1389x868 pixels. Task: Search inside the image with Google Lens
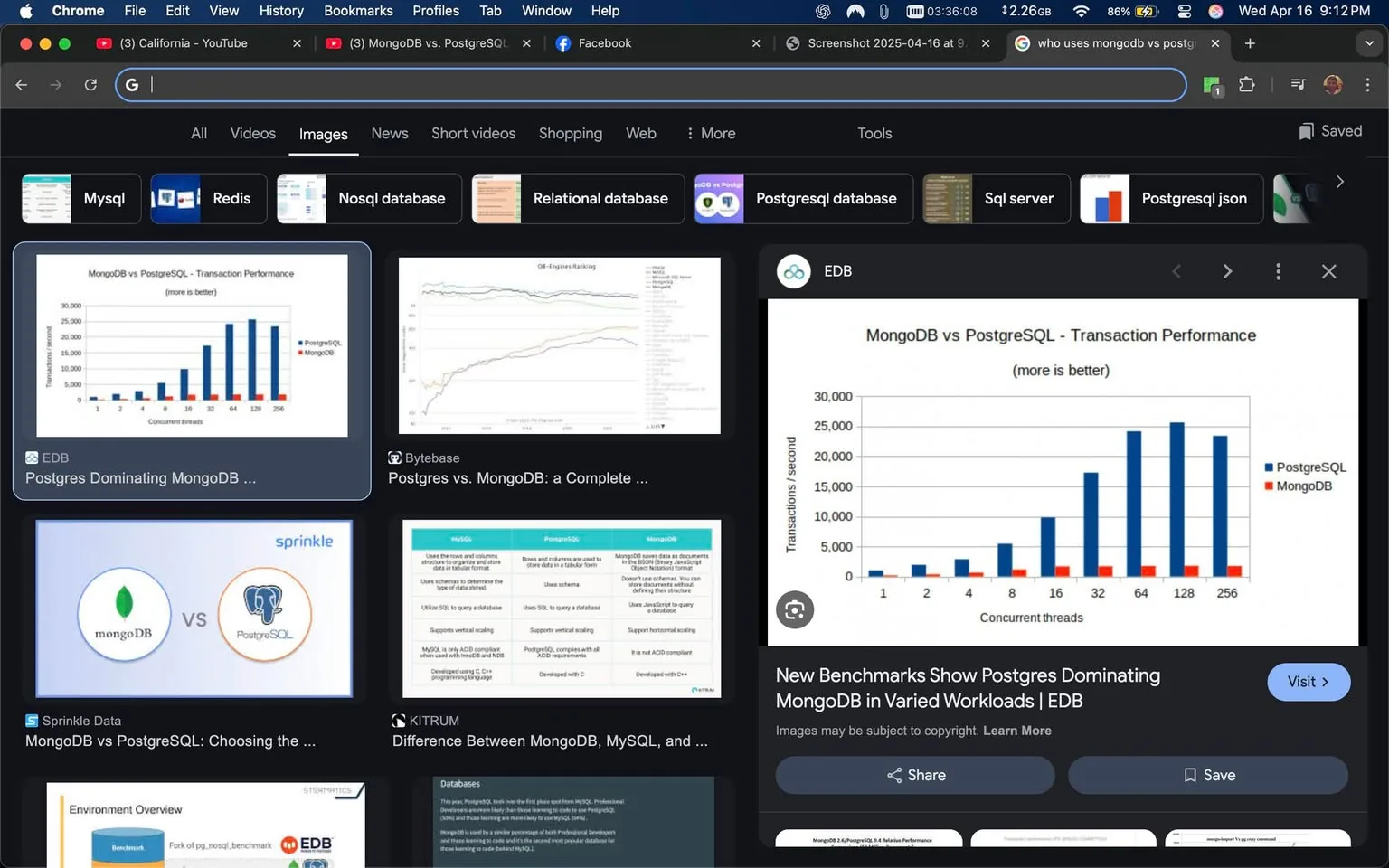coord(794,609)
